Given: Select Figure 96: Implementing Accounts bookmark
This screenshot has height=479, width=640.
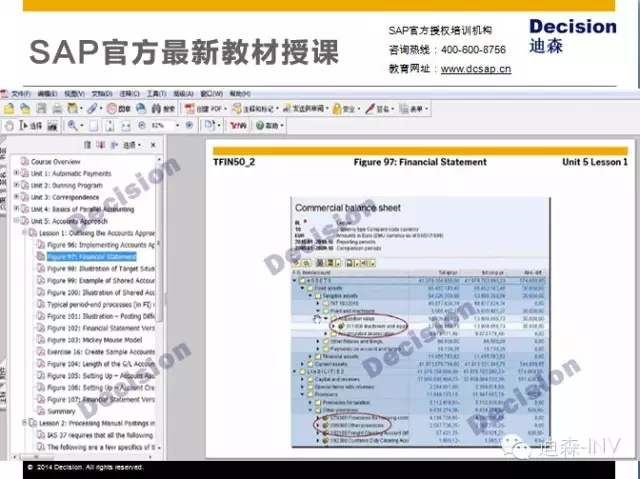Looking at the screenshot, I should click(x=101, y=245).
